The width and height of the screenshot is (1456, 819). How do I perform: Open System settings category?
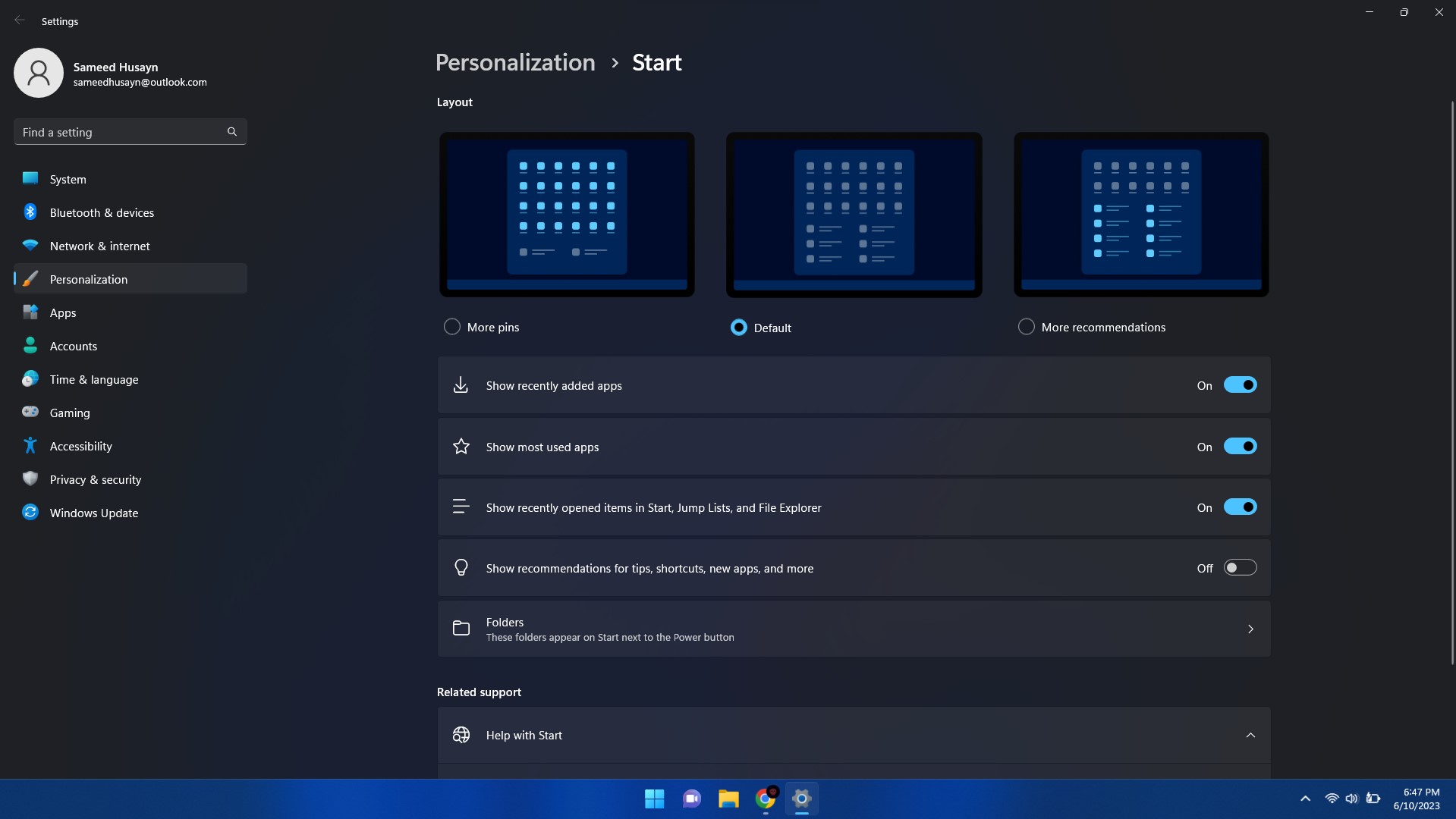(x=131, y=179)
